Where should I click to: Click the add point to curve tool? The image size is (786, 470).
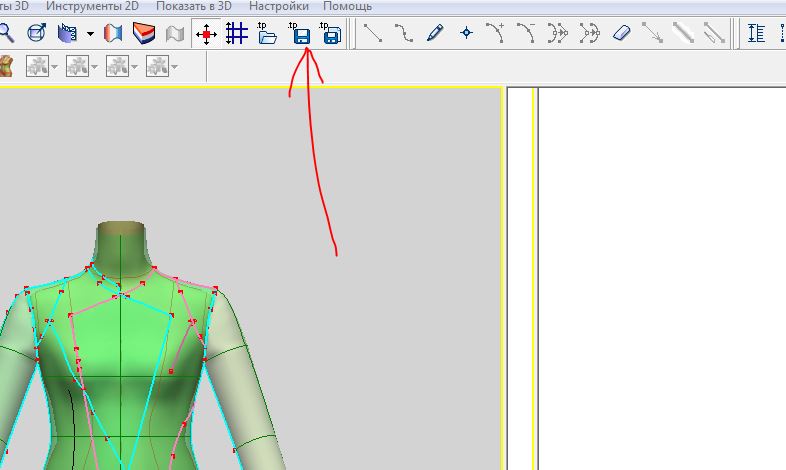click(x=496, y=34)
